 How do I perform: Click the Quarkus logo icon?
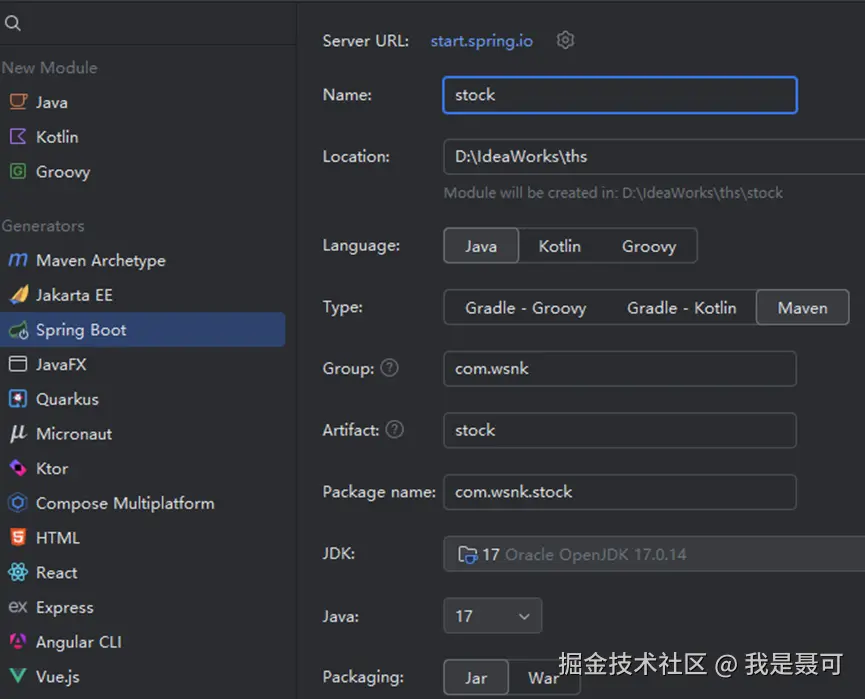(x=18, y=399)
